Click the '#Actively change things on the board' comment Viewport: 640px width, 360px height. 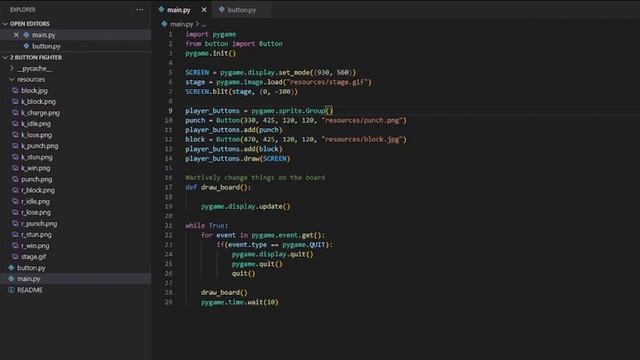point(255,178)
